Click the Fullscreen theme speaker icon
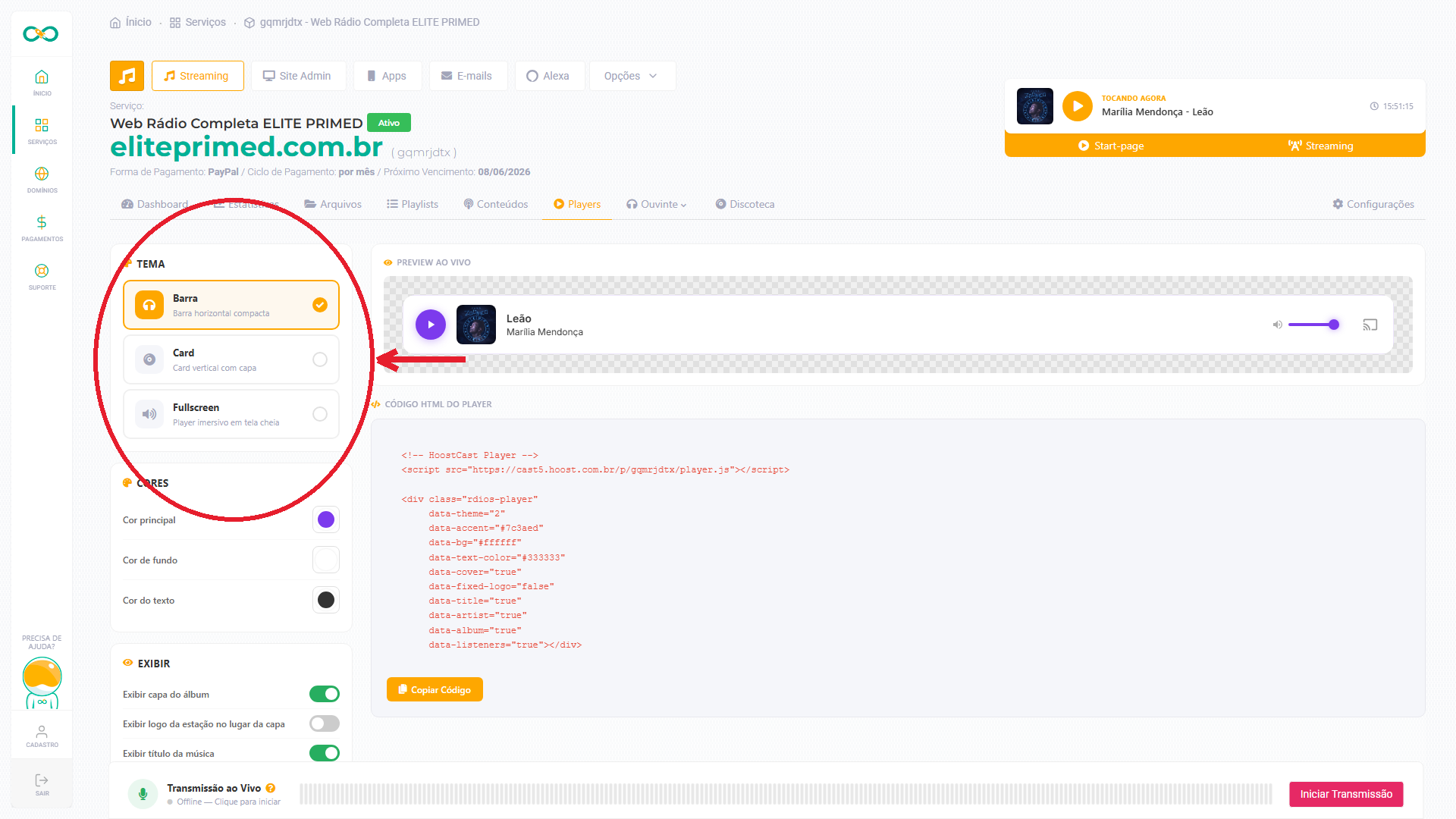This screenshot has height=819, width=1456. (149, 414)
